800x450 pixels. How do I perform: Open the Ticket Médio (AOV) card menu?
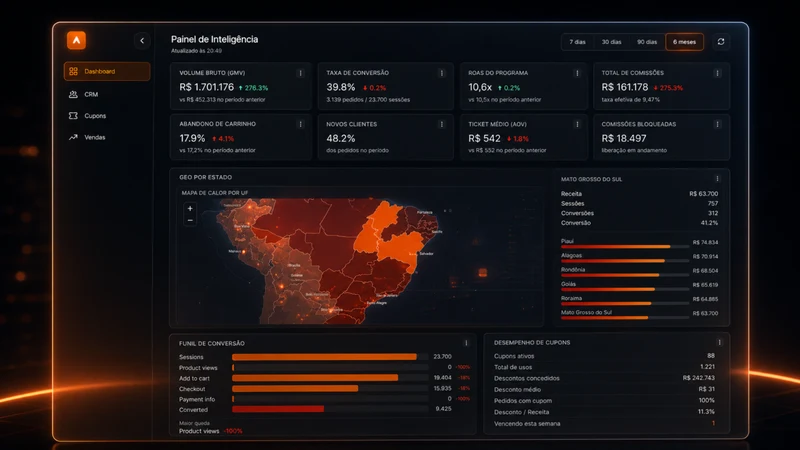[577, 124]
